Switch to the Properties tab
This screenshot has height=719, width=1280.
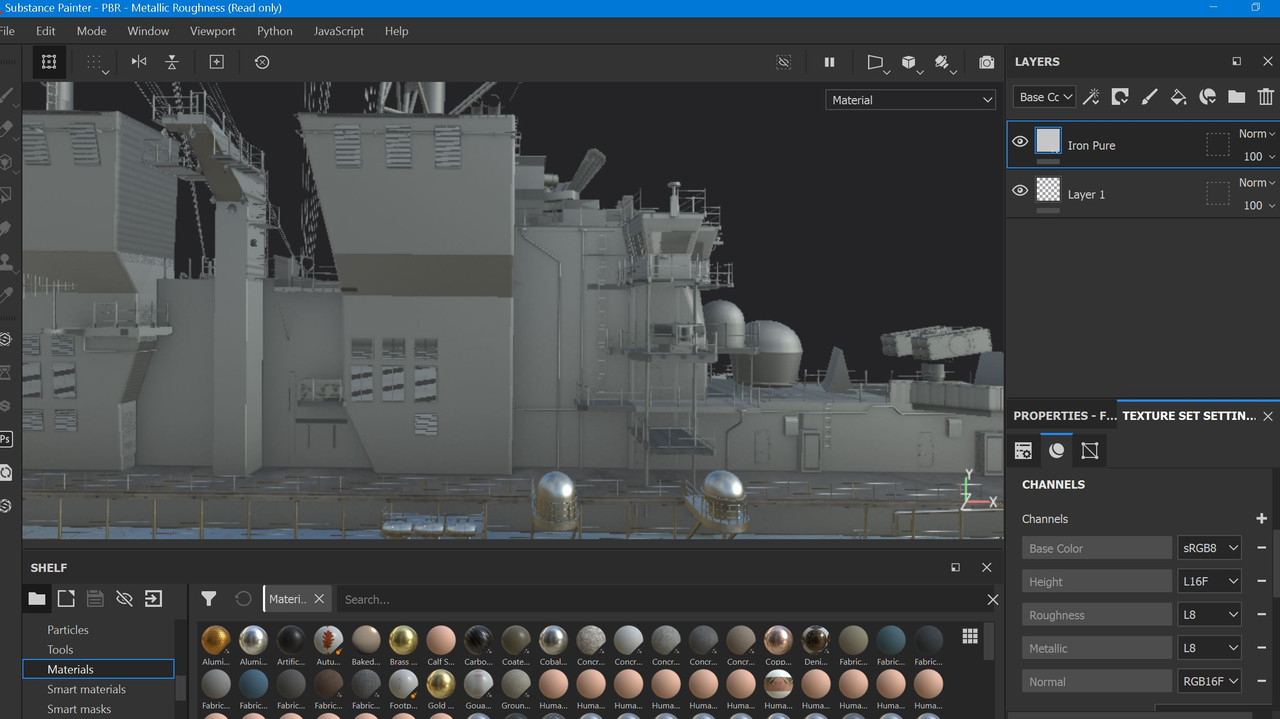(1065, 416)
